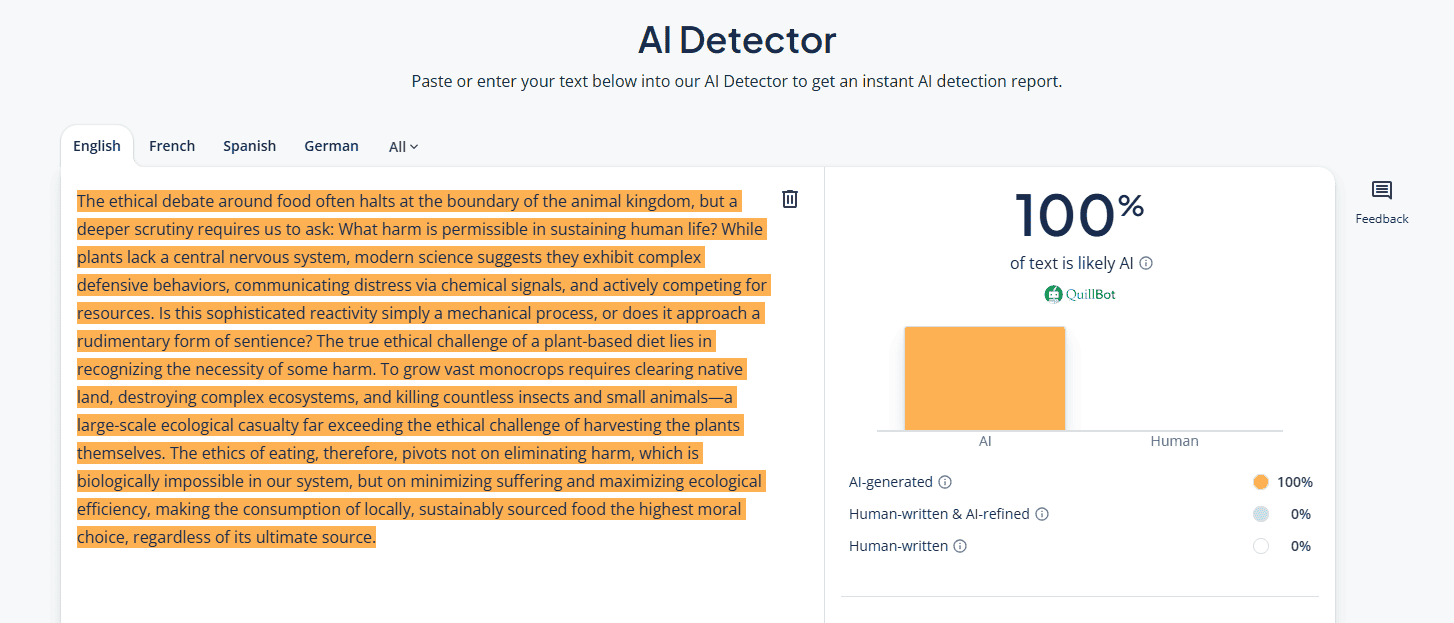Click info icon for Human-written & AI-refined
The width and height of the screenshot is (1454, 623).
tap(1042, 514)
